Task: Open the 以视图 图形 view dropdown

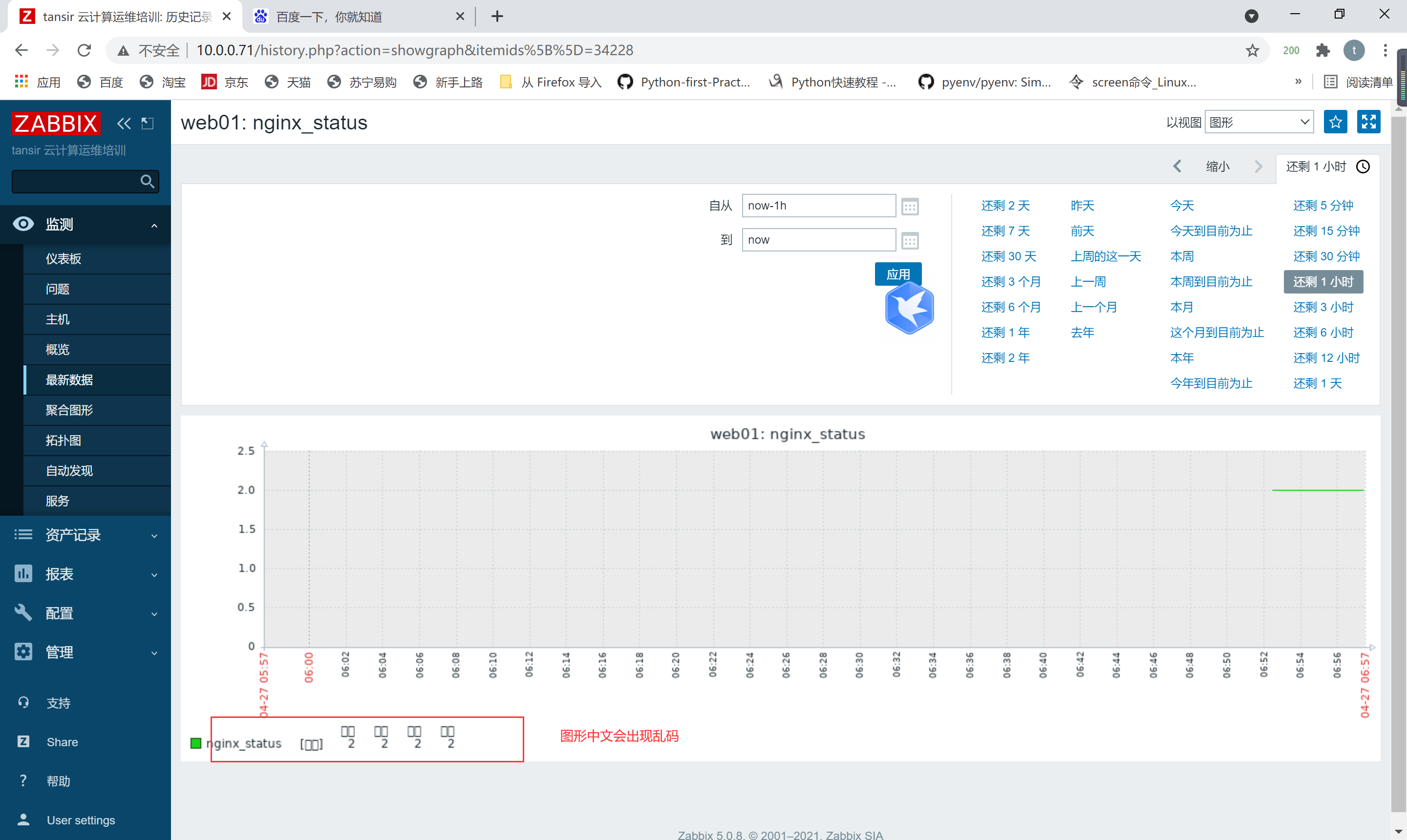Action: point(1259,122)
